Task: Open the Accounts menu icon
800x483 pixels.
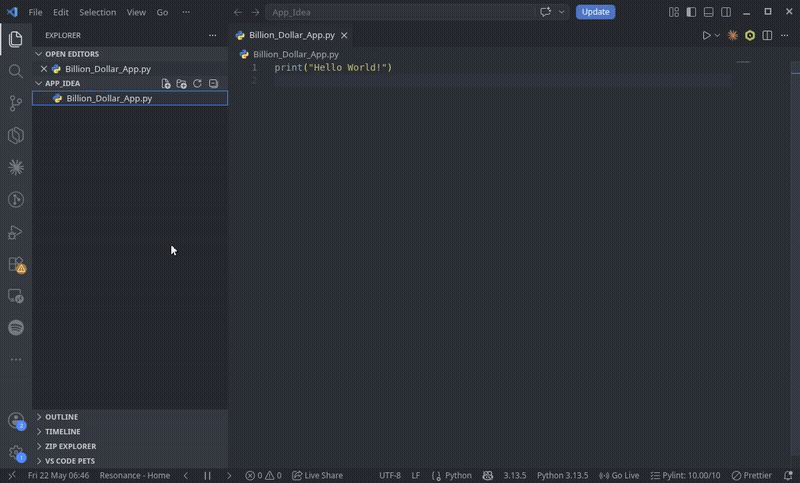Action: point(16,421)
